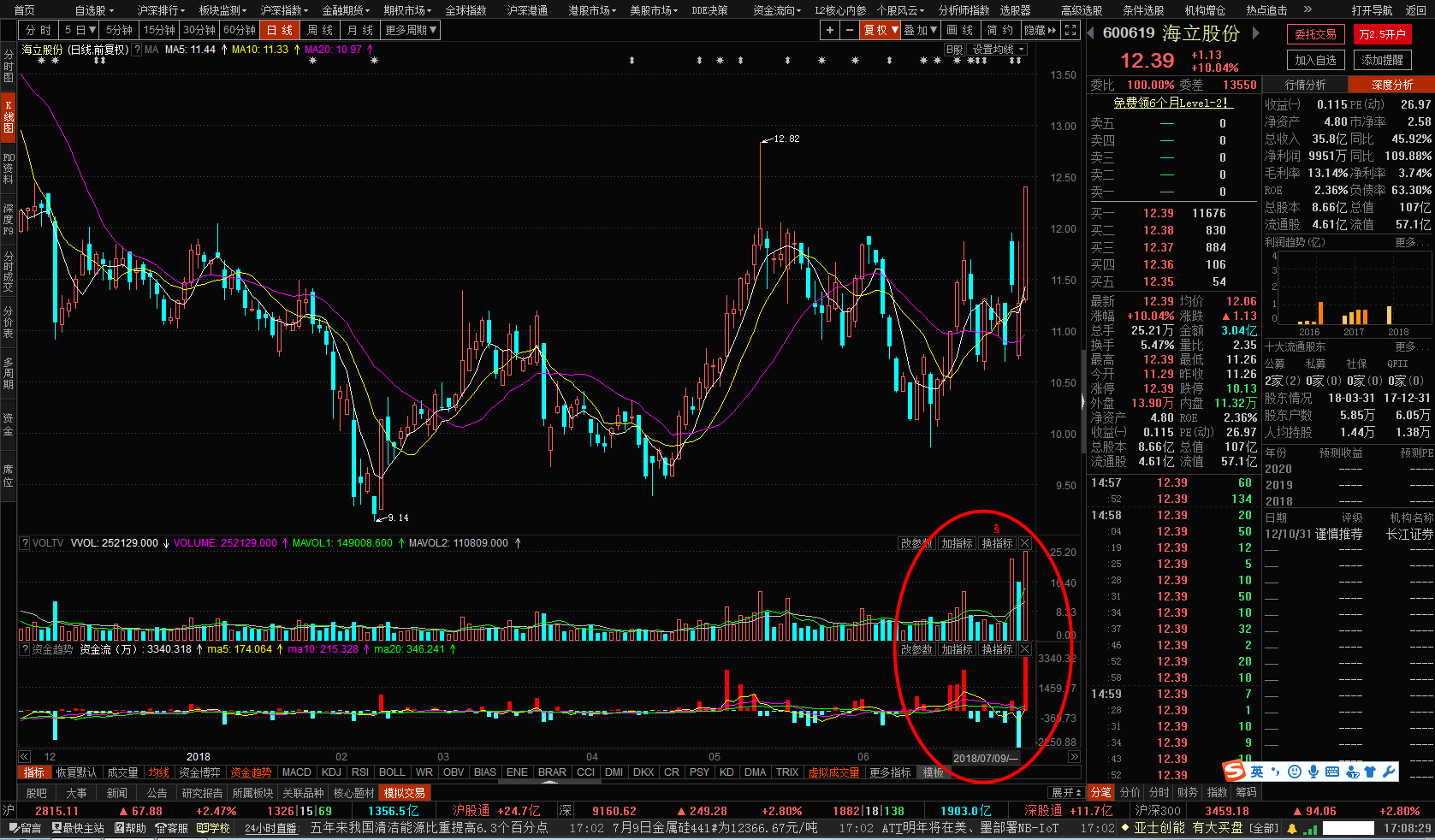
Task: Open Sogou toolbox wrench icon
Action: 1389,772
